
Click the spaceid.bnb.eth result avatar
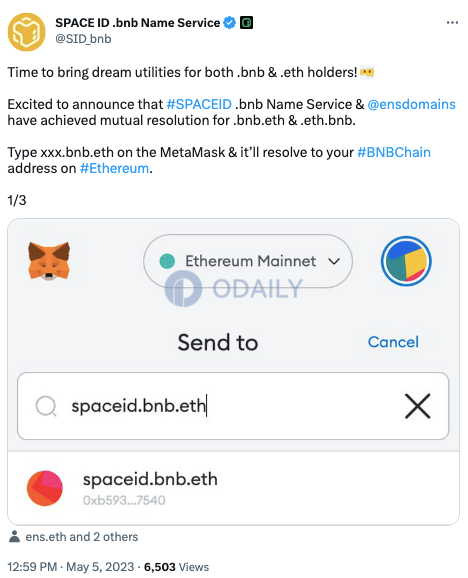pos(45,488)
